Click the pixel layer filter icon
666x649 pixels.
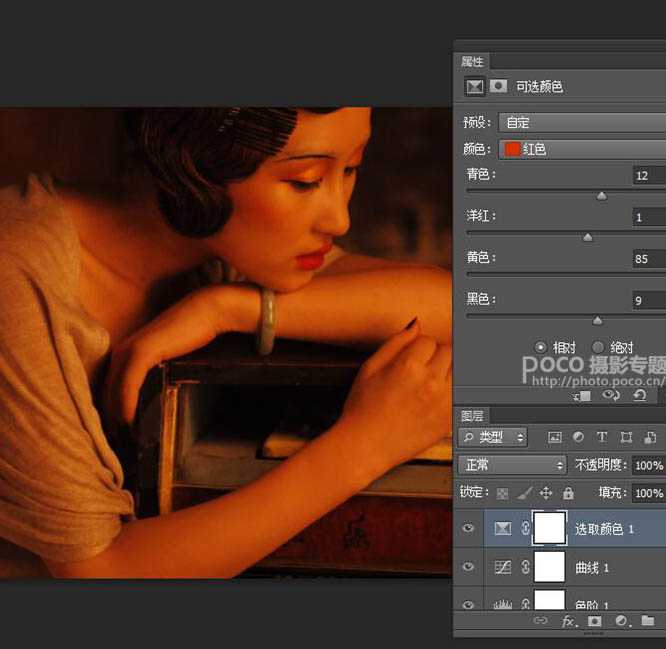coord(555,437)
